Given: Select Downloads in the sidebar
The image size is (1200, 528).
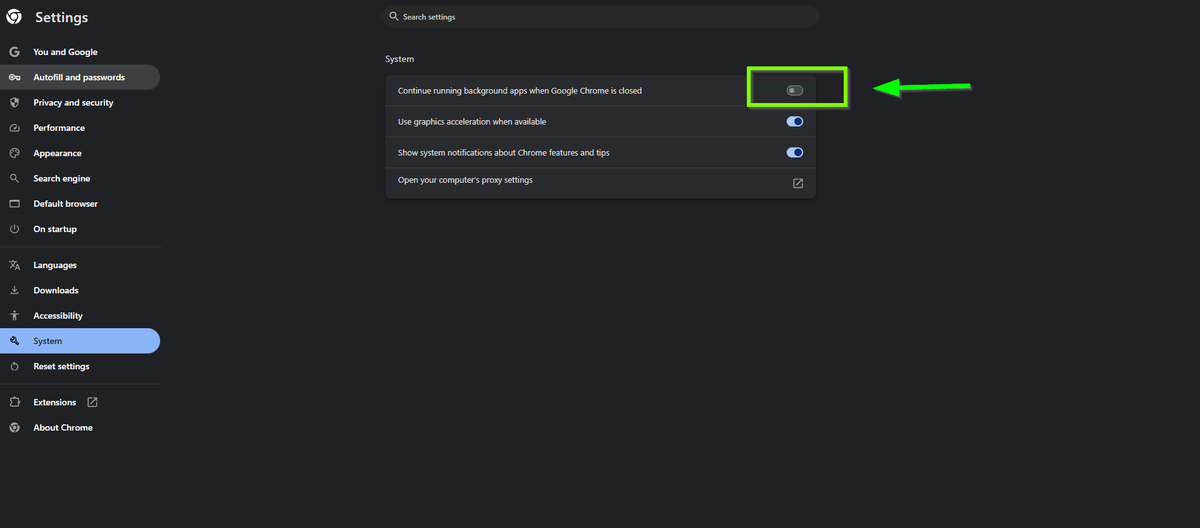Looking at the screenshot, I should pyautogui.click(x=80, y=290).
